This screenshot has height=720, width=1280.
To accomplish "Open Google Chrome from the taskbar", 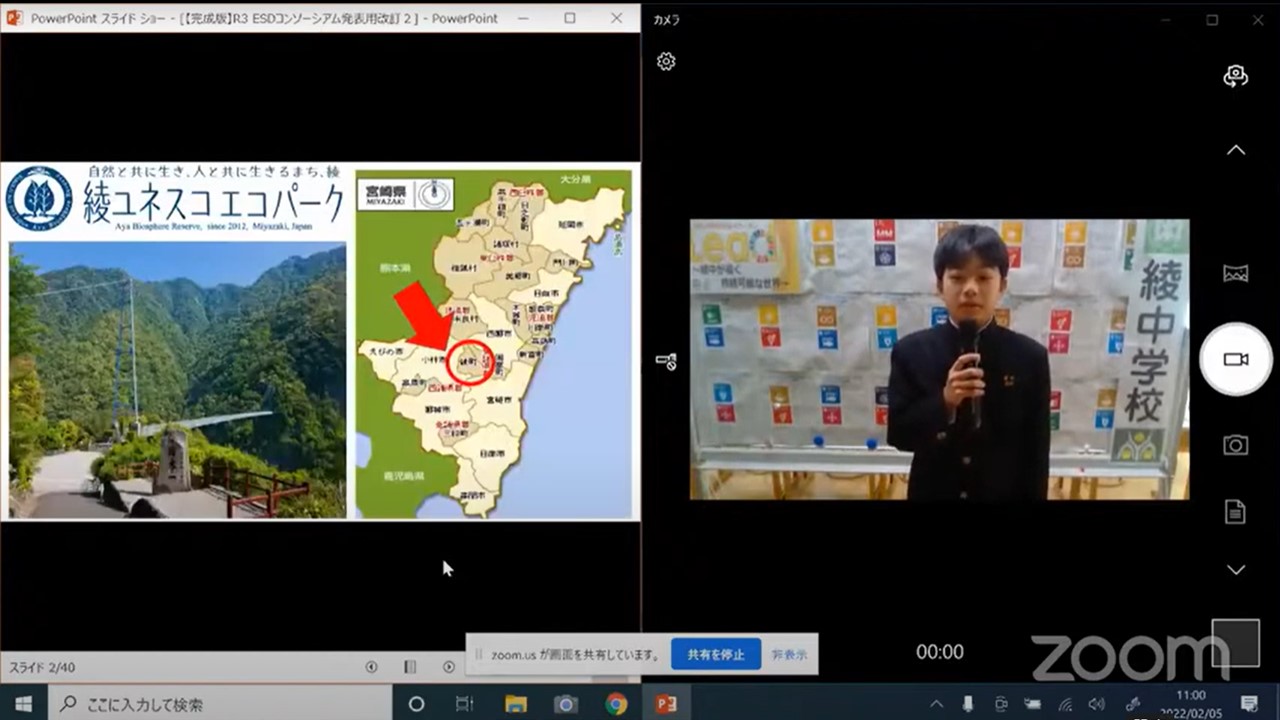I will point(616,704).
